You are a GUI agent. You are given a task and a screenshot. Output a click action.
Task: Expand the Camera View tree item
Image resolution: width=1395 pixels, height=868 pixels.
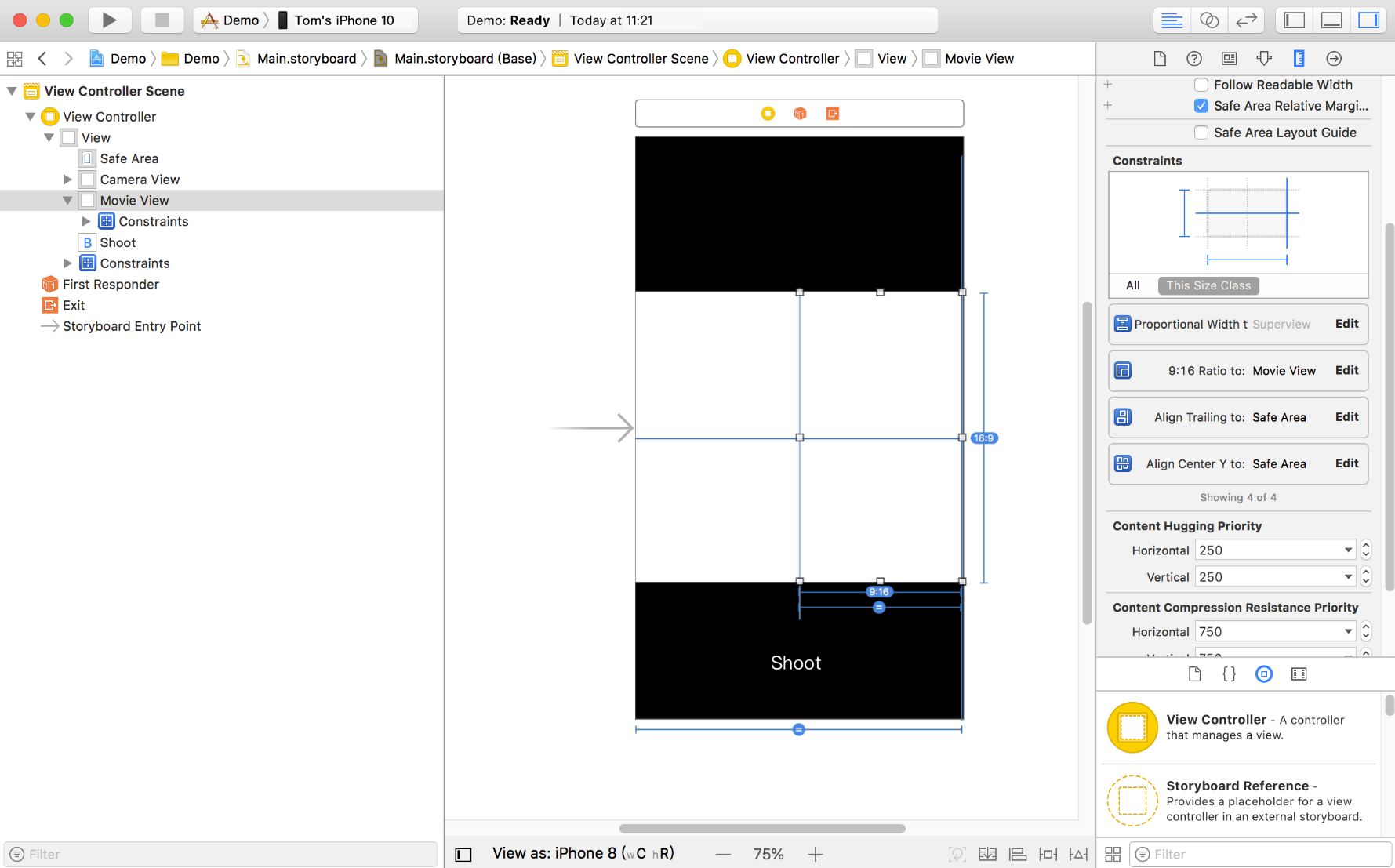(67, 180)
